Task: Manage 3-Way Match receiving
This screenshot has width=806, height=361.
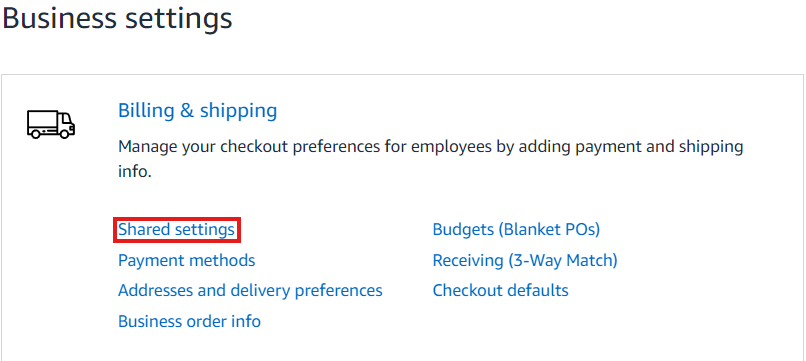Action: pos(525,260)
